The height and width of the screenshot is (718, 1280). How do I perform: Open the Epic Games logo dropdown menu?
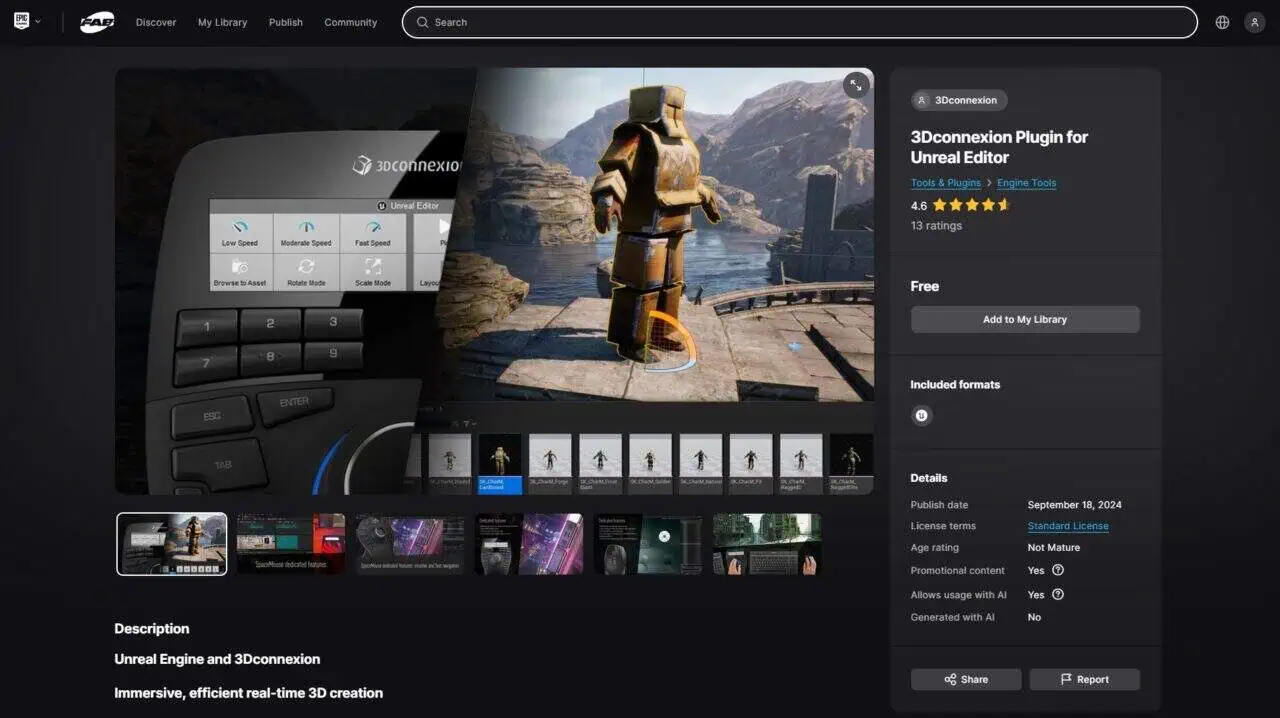(27, 22)
